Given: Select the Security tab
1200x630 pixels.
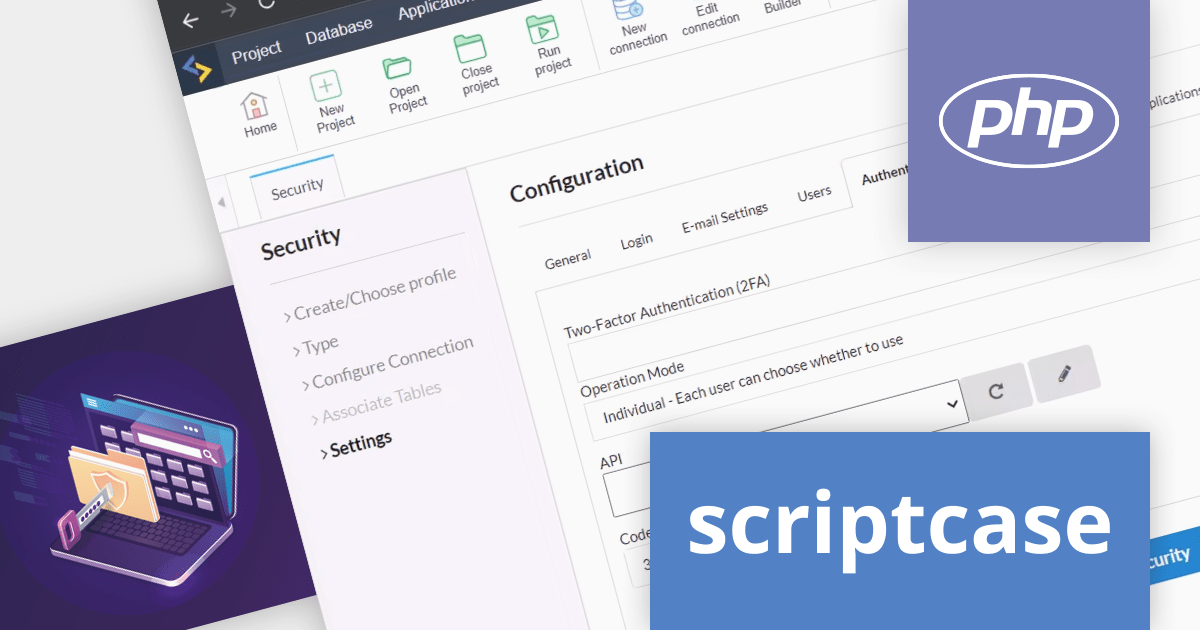Looking at the screenshot, I should tap(297, 186).
